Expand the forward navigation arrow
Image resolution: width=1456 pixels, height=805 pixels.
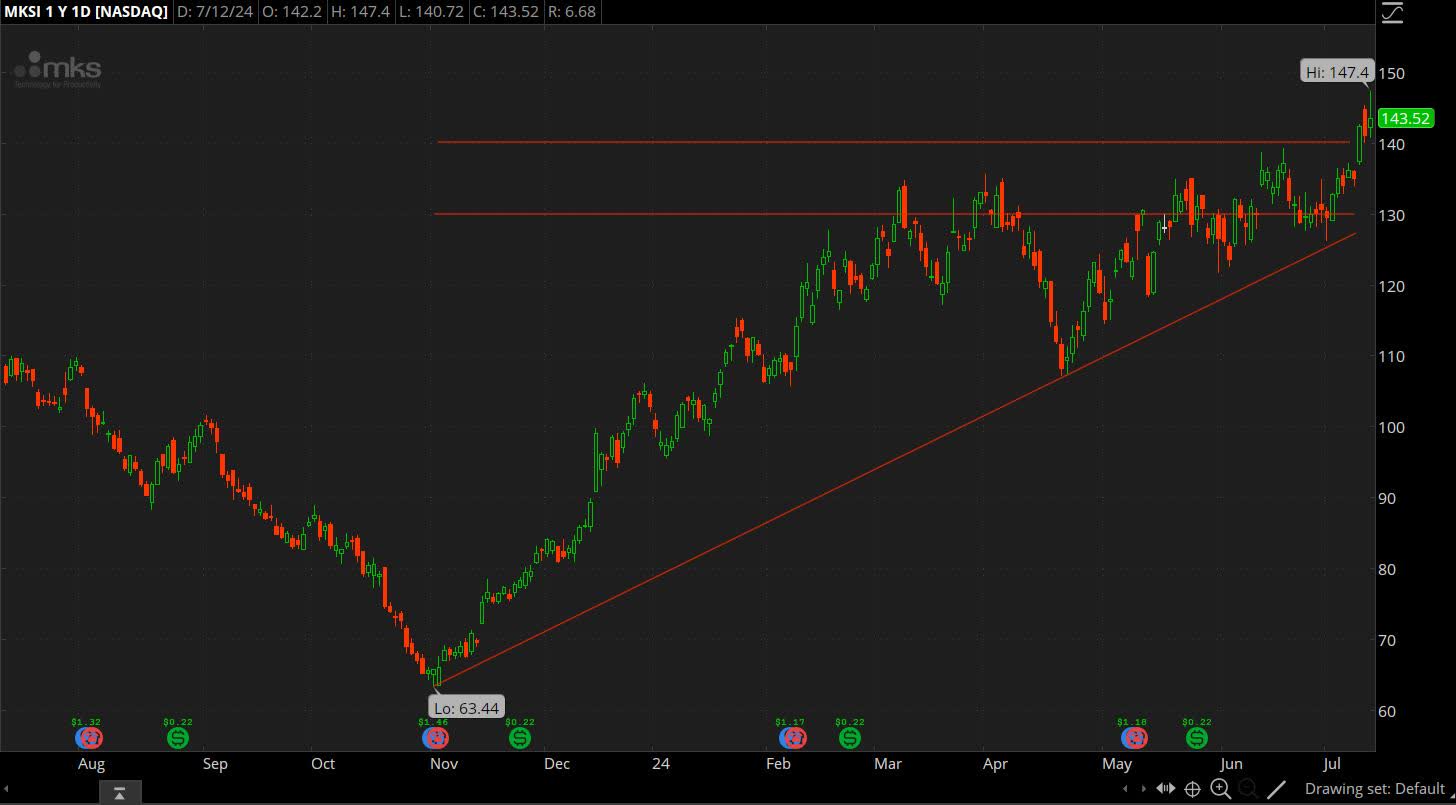tap(1144, 789)
